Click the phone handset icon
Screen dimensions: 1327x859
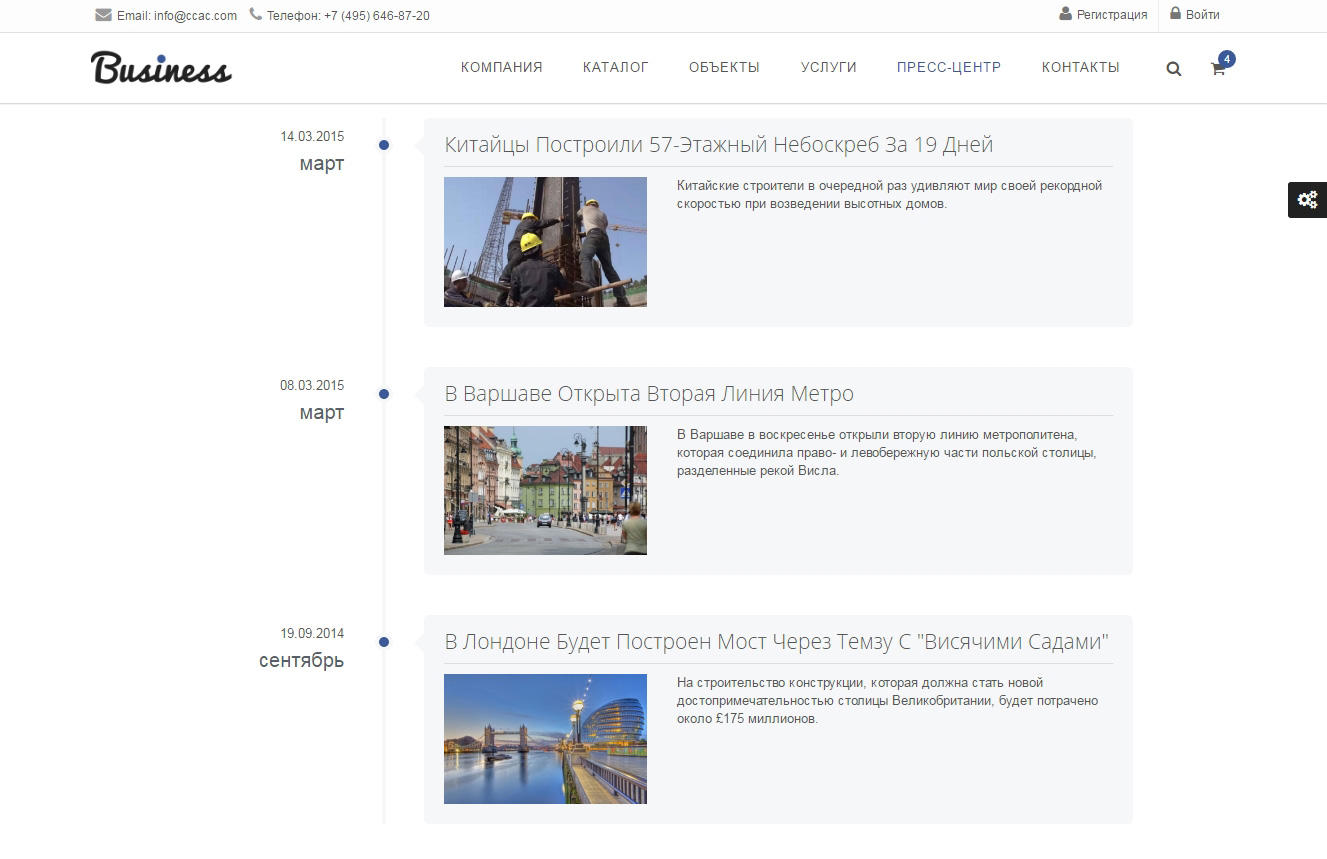pos(256,15)
